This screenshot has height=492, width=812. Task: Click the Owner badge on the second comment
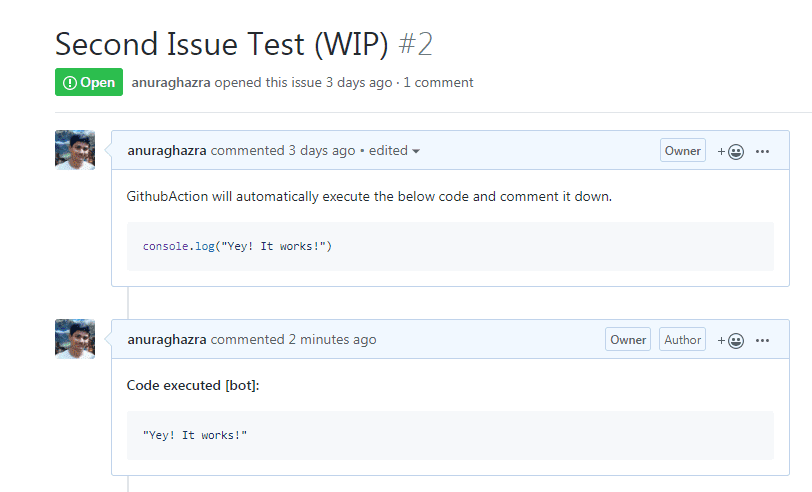coord(628,340)
